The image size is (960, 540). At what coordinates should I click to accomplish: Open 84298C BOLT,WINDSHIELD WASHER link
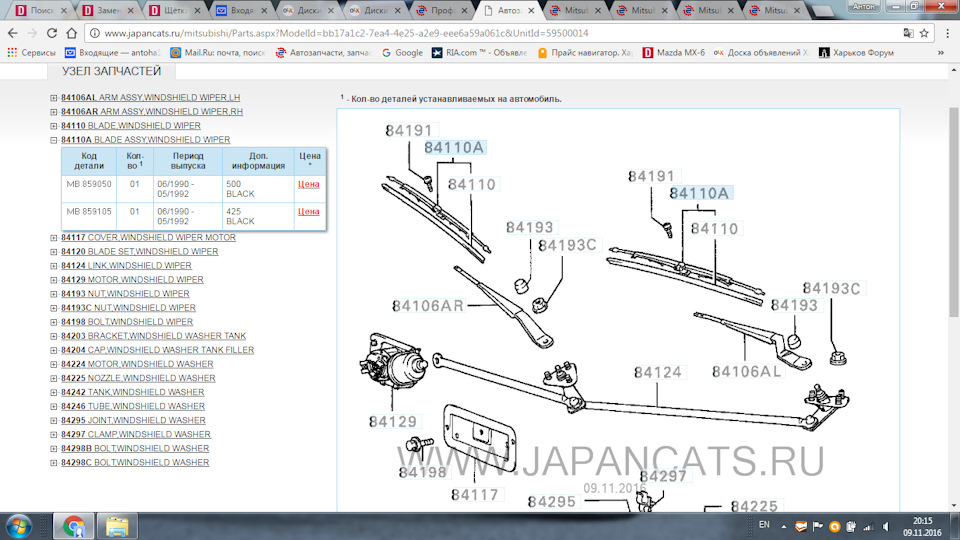tap(135, 463)
